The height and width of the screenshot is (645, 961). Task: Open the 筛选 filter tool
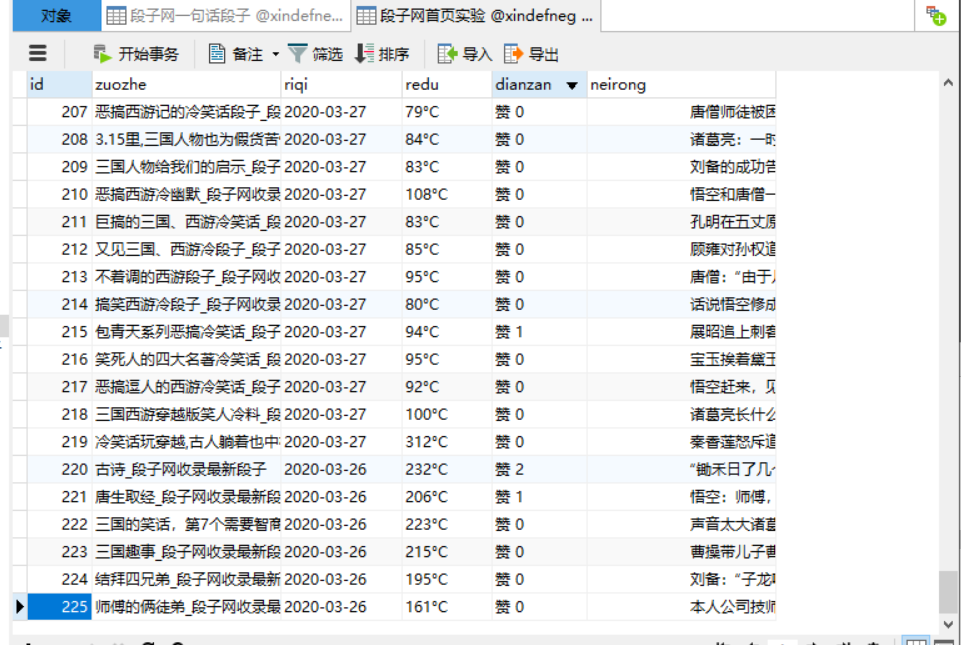[298, 54]
